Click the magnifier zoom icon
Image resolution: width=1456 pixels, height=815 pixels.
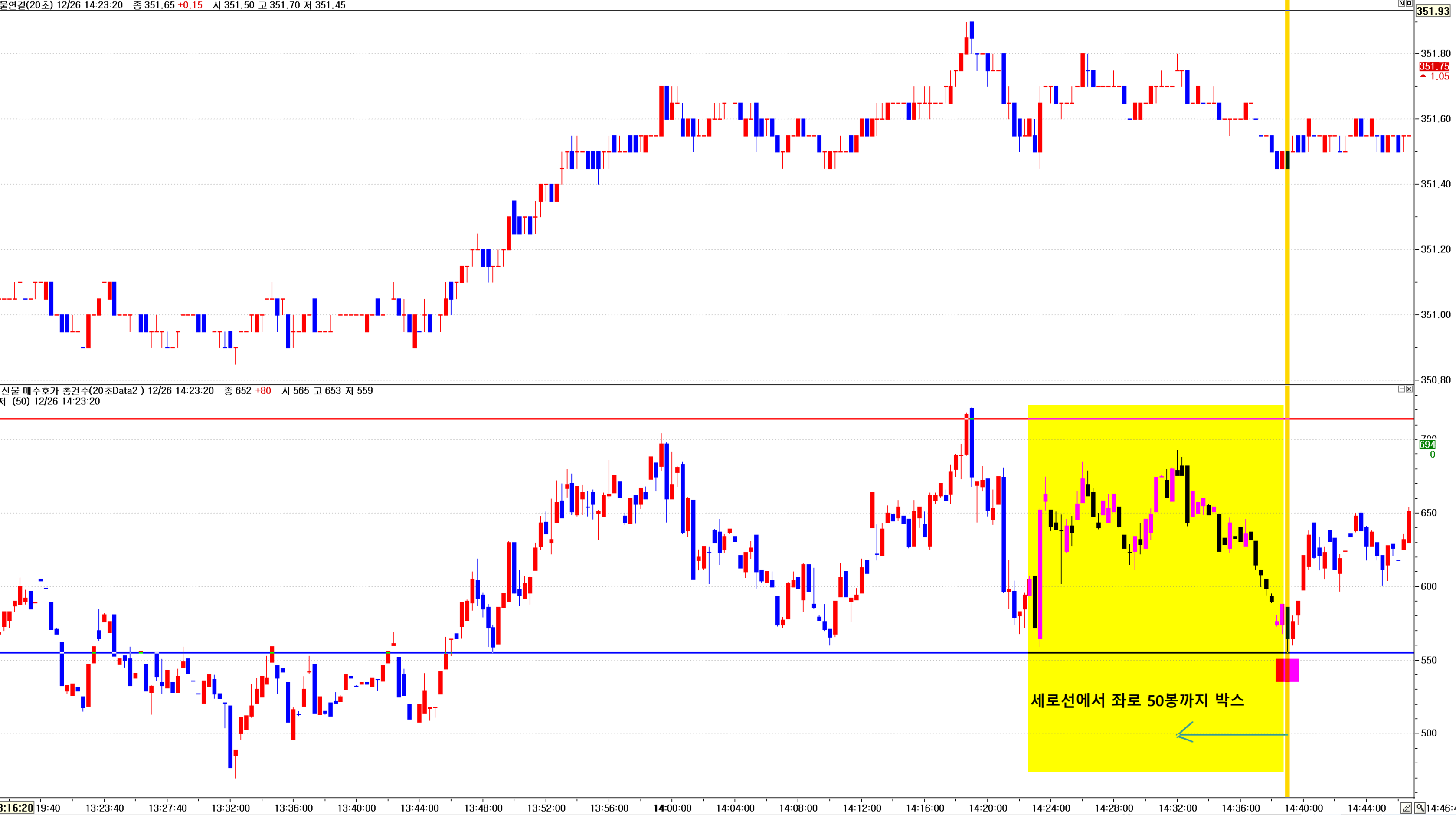click(x=1420, y=808)
